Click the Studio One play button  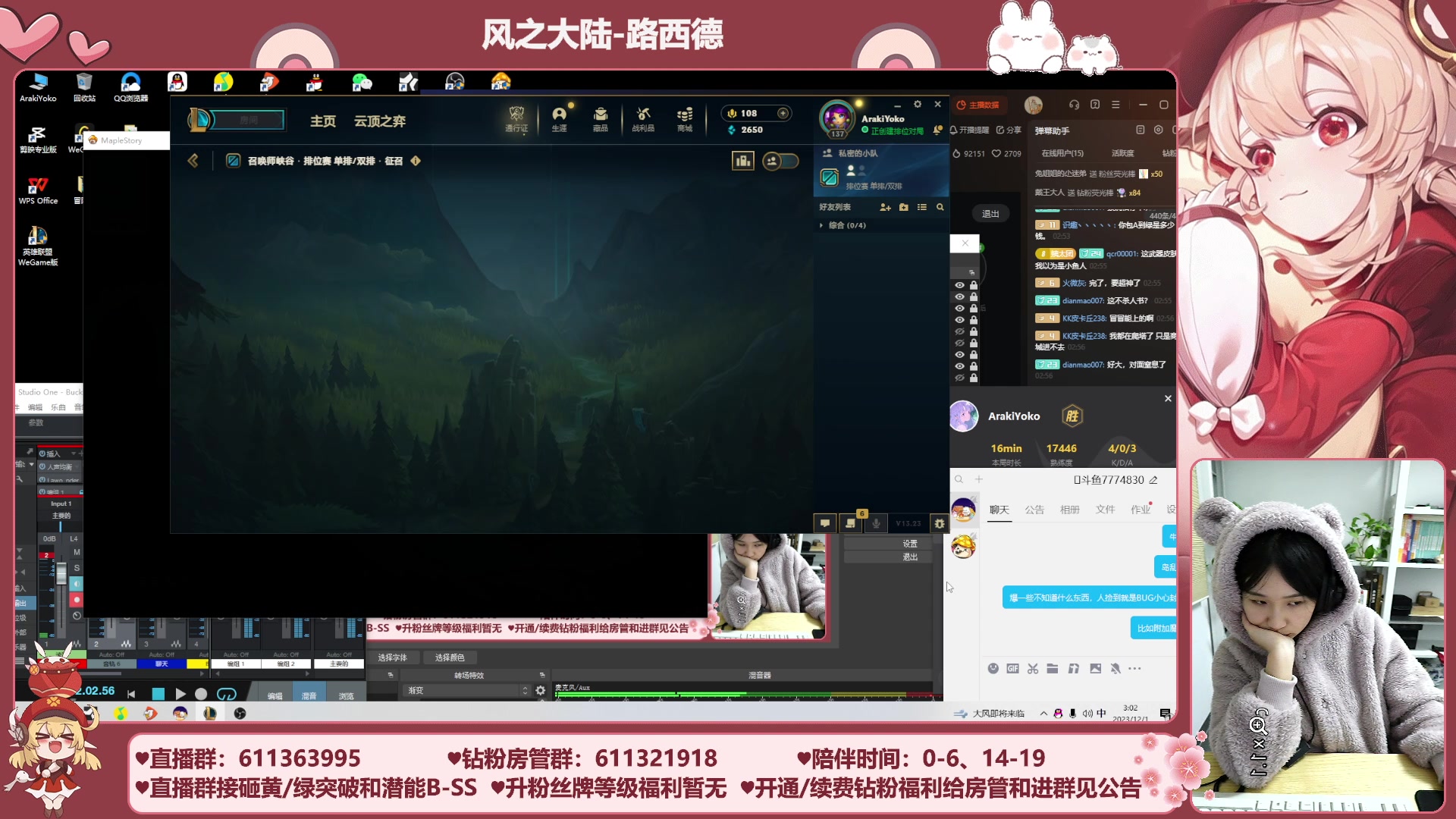[x=180, y=694]
